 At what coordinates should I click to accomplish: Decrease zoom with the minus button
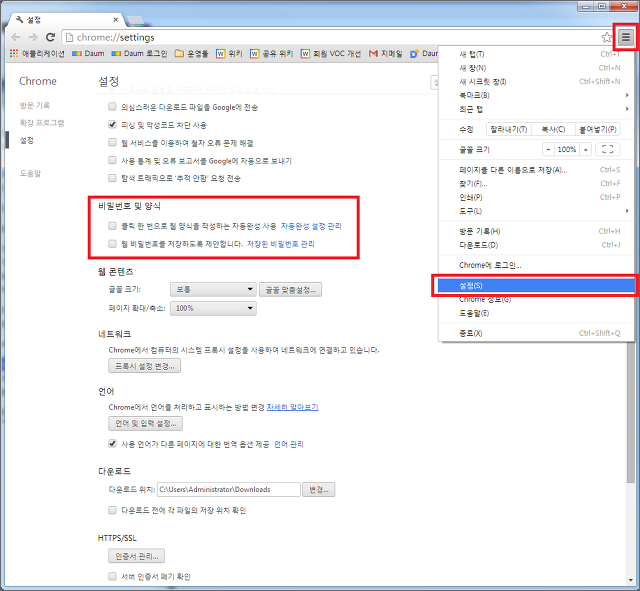[548, 149]
